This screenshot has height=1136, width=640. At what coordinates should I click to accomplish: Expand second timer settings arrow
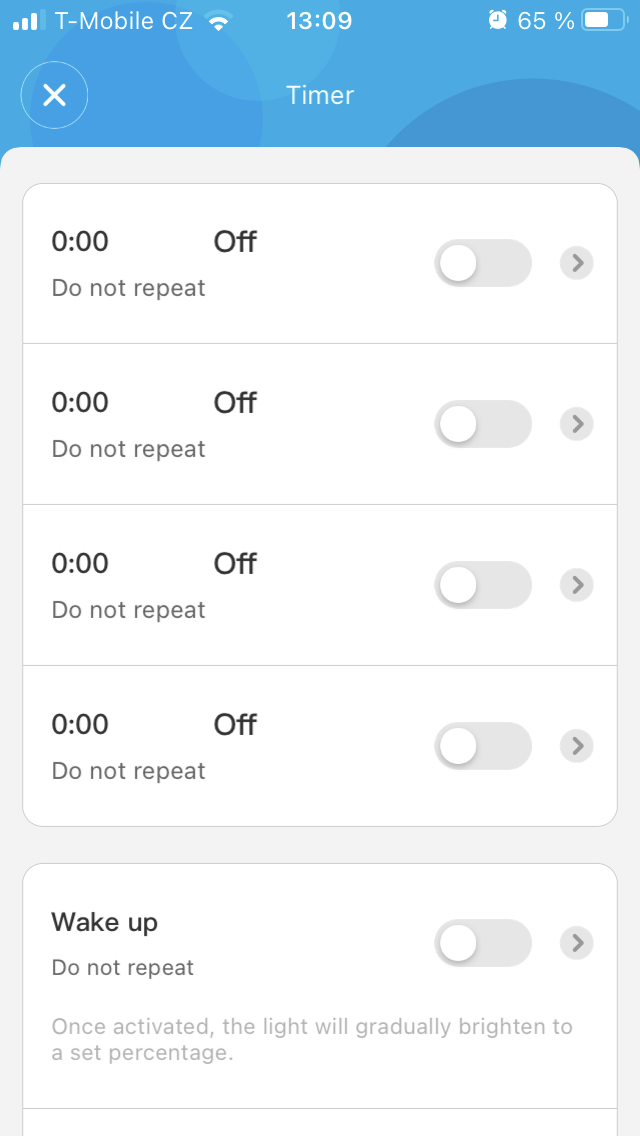pyautogui.click(x=576, y=424)
